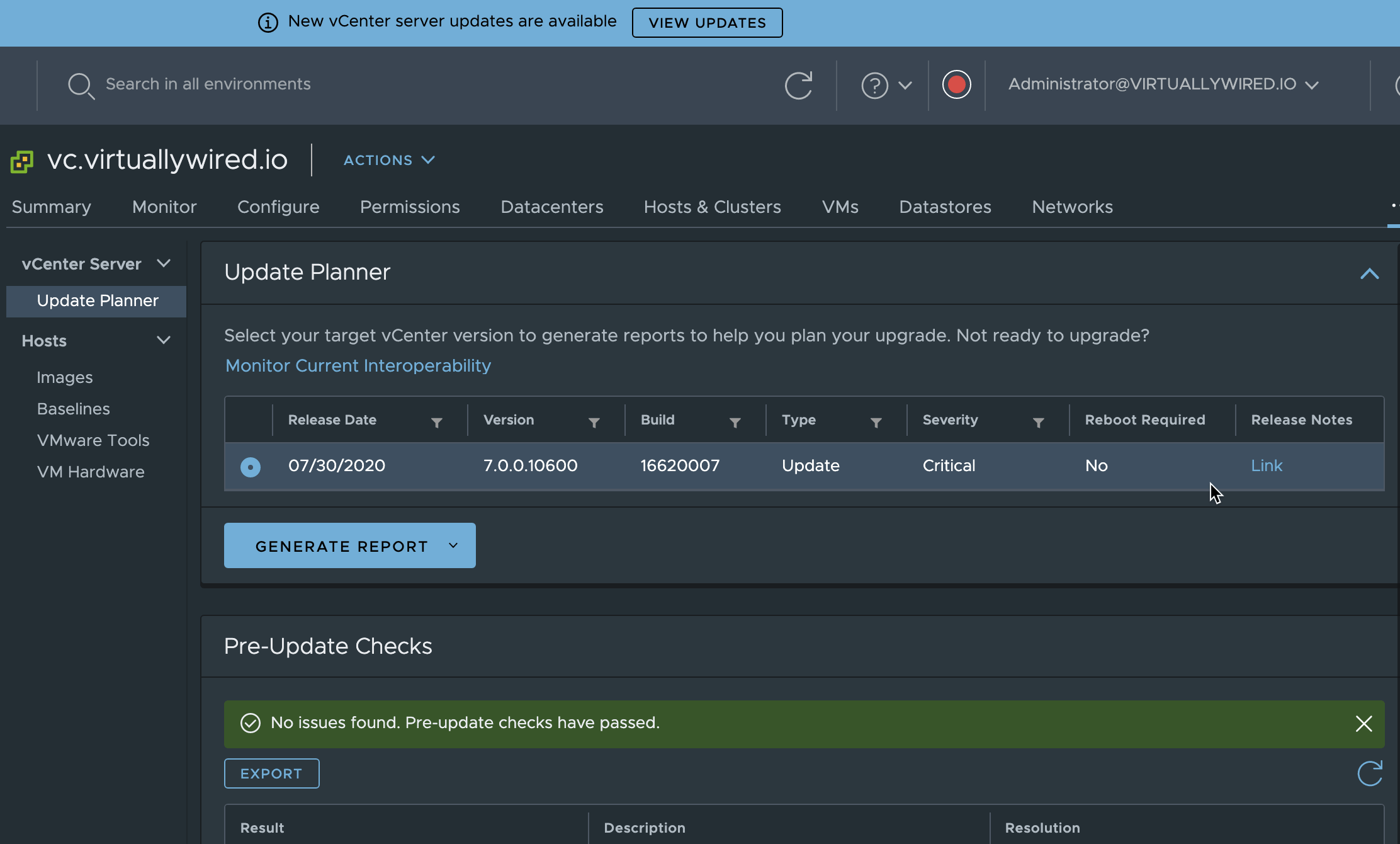The height and width of the screenshot is (844, 1400).
Task: Dismiss the pre-update checks passed message
Action: (1363, 724)
